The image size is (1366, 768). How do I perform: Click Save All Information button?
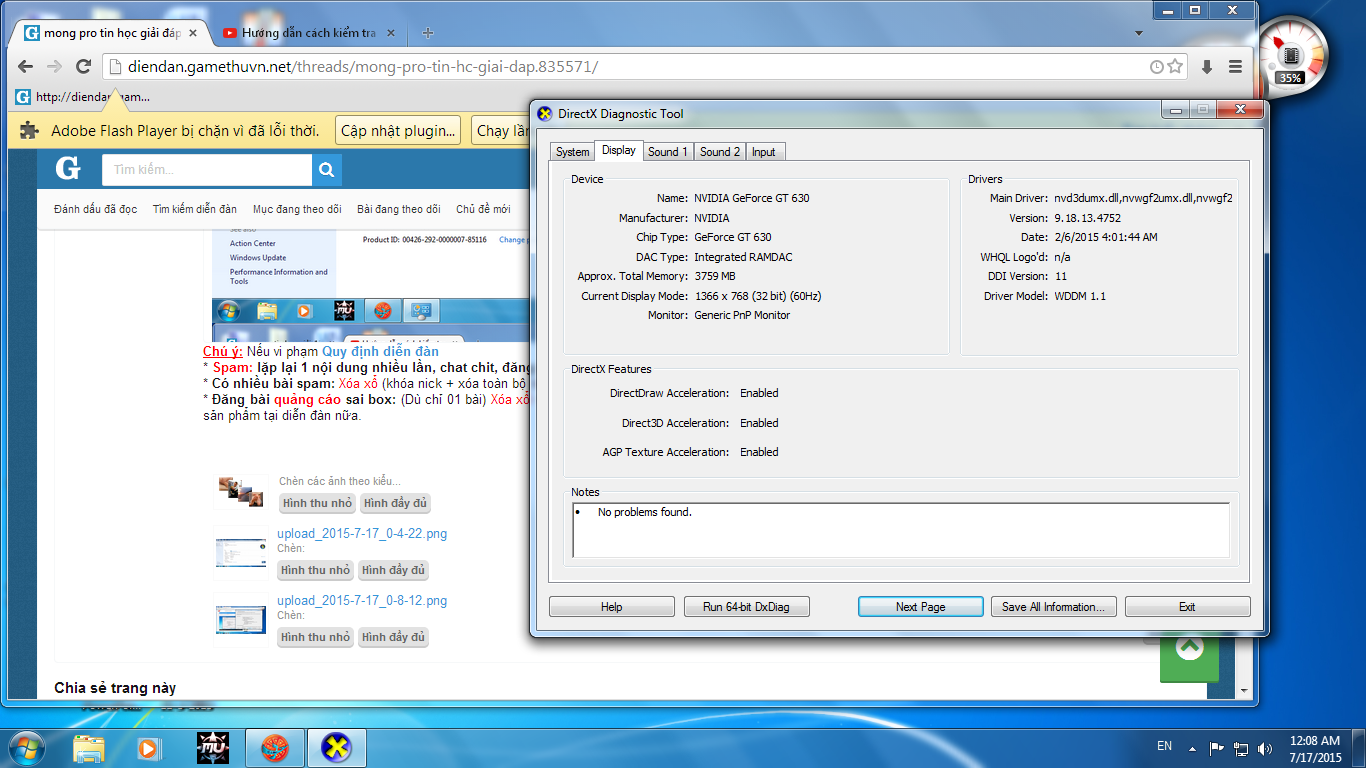click(x=1053, y=607)
